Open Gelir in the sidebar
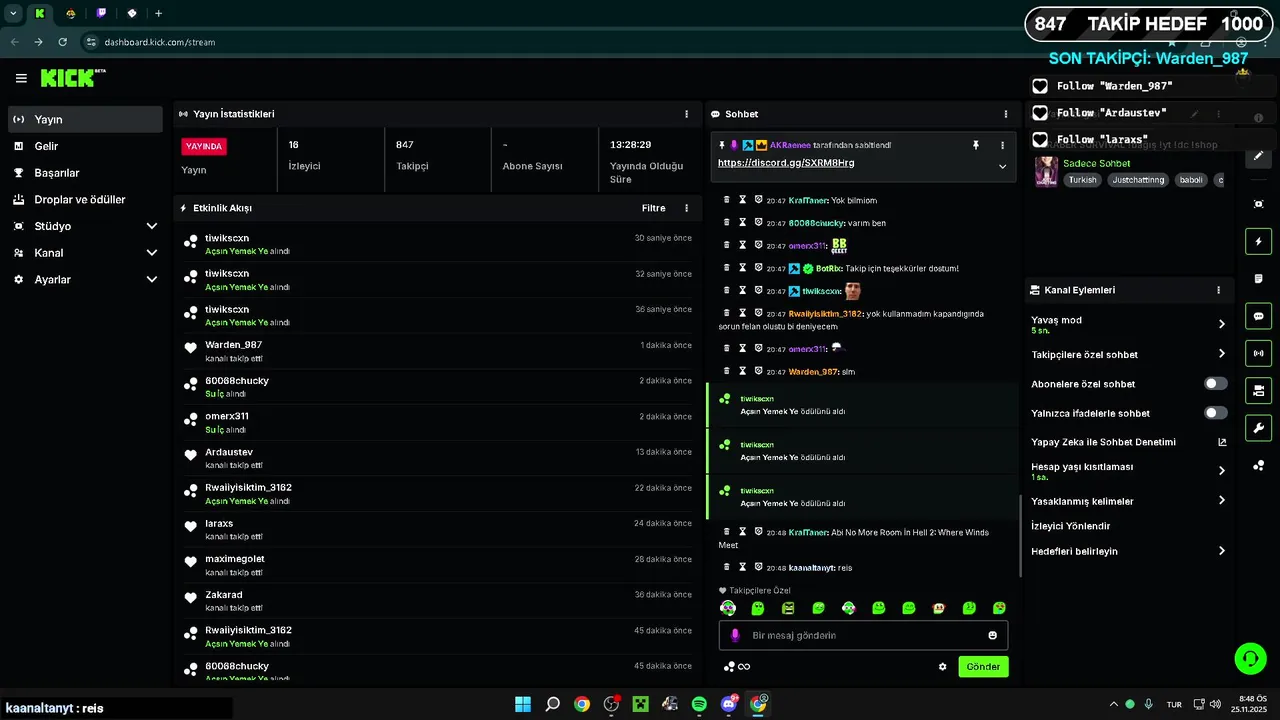The image size is (1280, 720). coord(85,146)
